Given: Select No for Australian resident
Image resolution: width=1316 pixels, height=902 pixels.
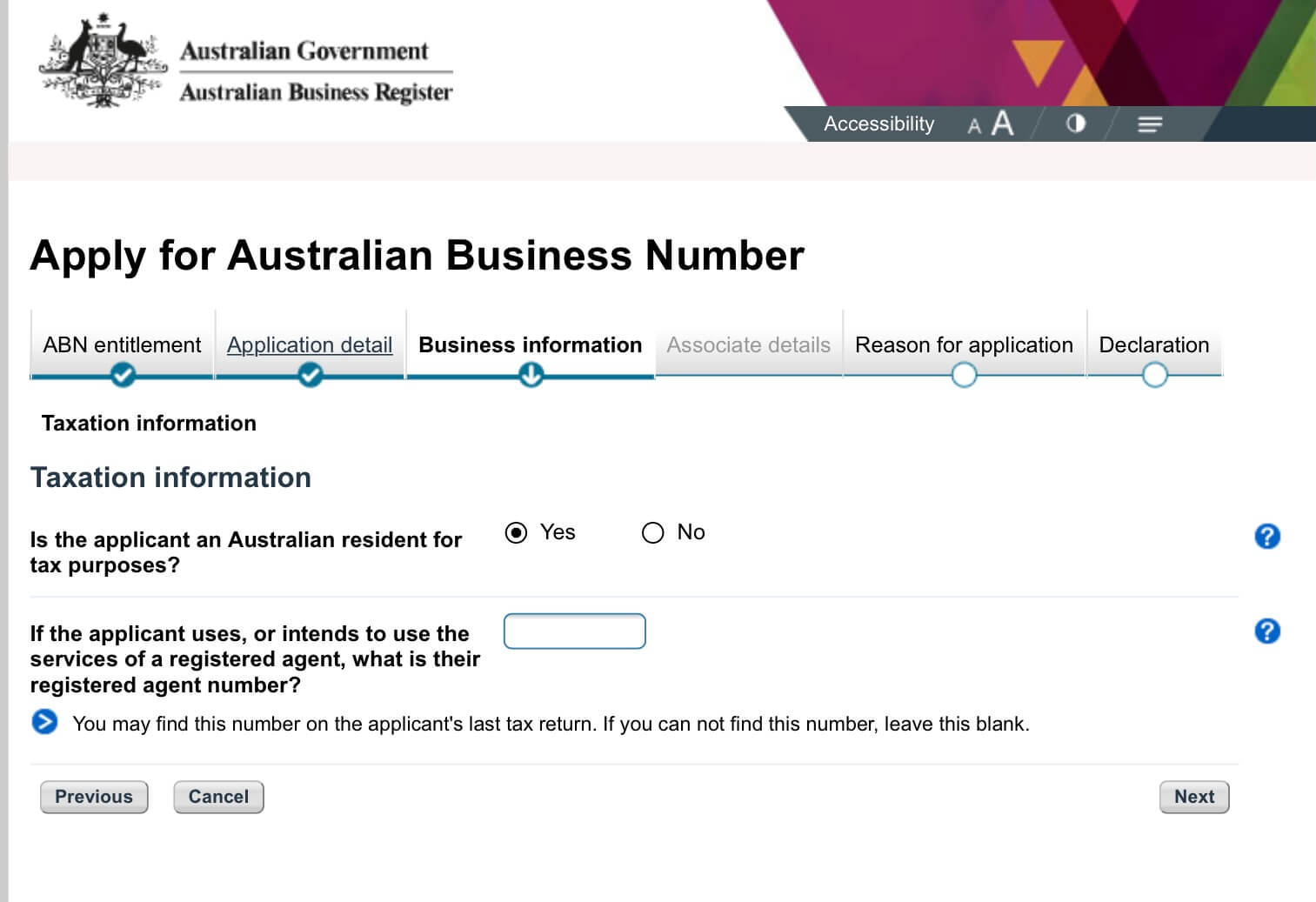Looking at the screenshot, I should point(652,532).
